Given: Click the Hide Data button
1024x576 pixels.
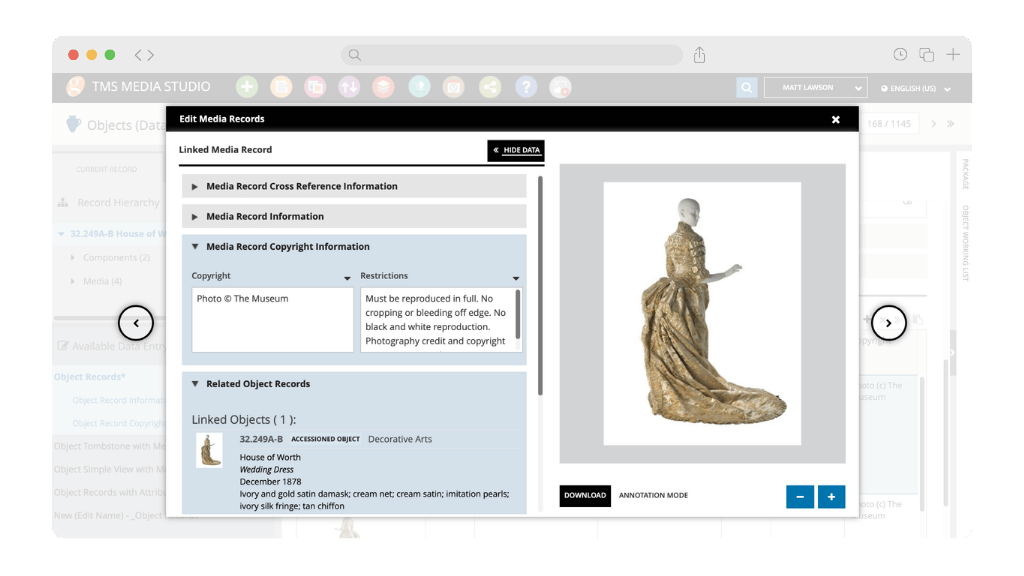Looking at the screenshot, I should click(516, 150).
